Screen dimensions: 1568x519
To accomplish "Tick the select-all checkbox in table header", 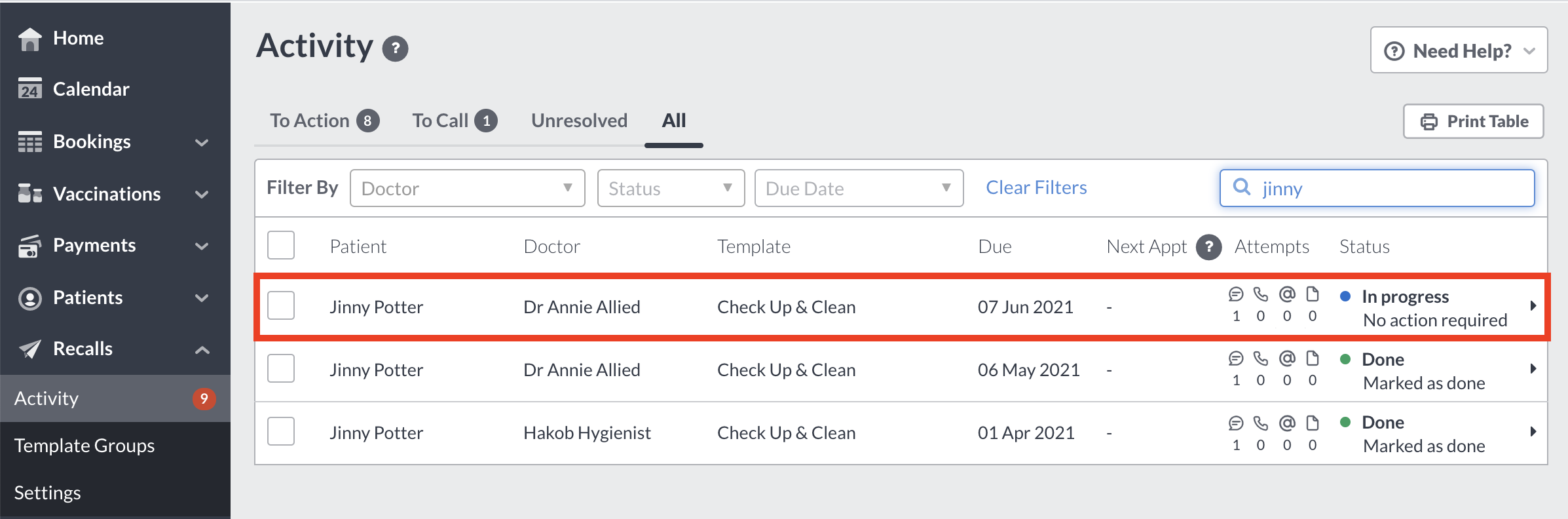I will coord(281,245).
